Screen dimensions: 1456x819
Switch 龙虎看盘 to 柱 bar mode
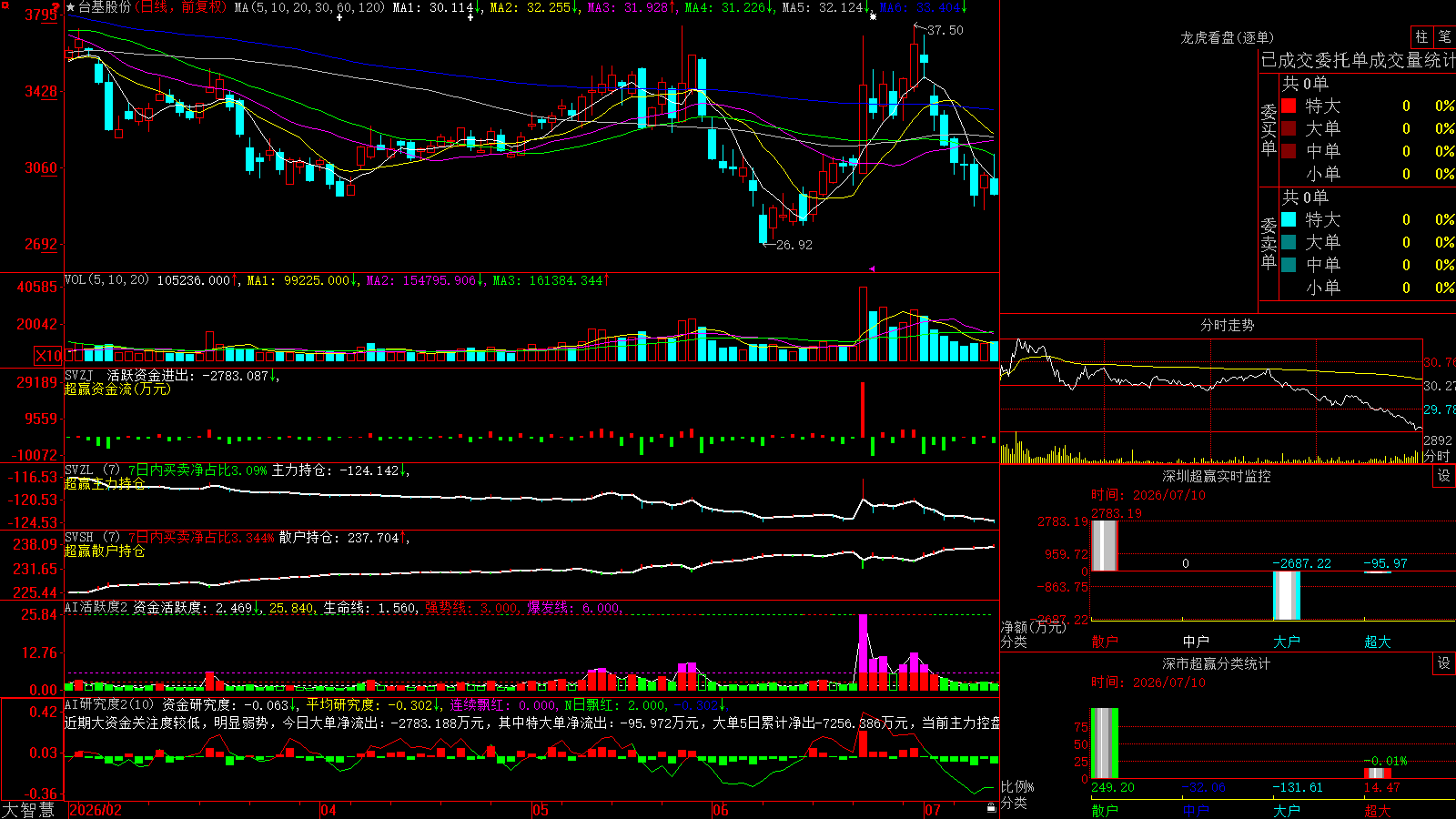(x=1421, y=36)
